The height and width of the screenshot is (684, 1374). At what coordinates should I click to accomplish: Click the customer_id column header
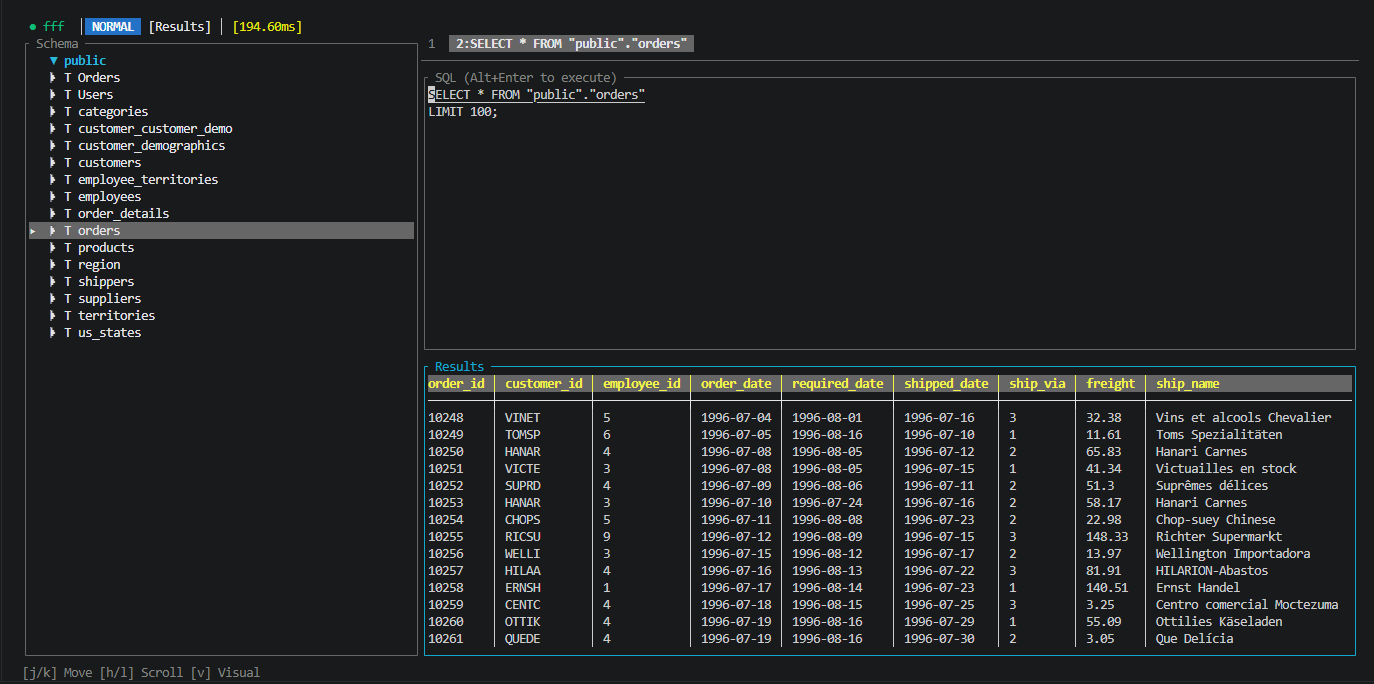coord(543,384)
